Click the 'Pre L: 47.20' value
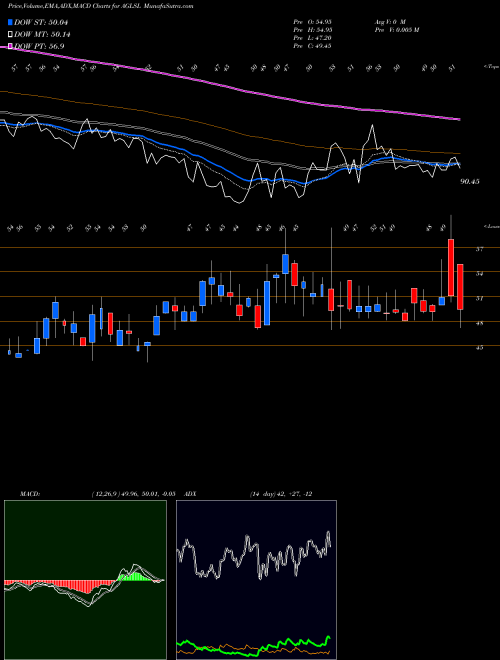 tap(312, 38)
